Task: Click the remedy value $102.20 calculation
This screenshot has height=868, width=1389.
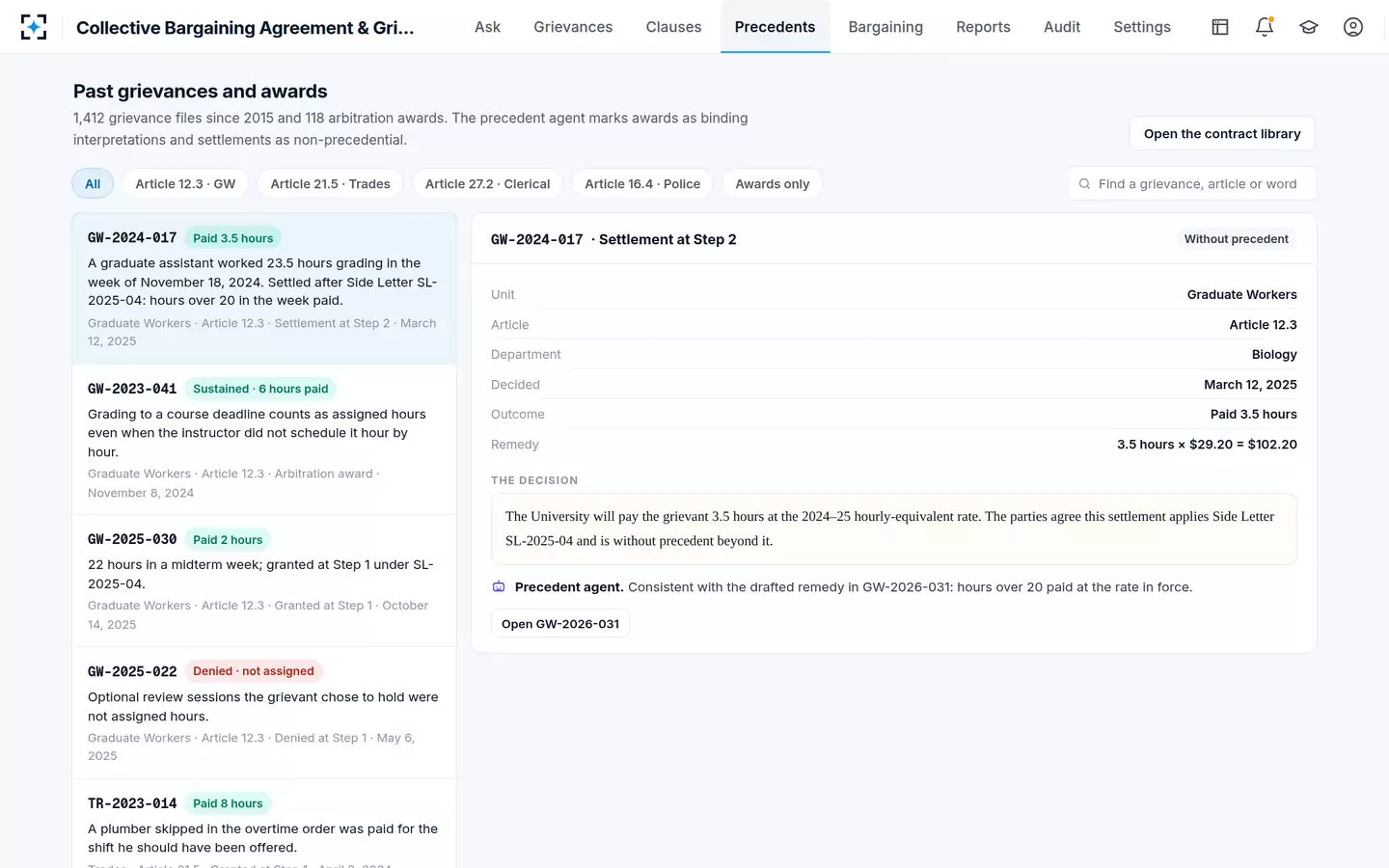Action: coord(1207,445)
